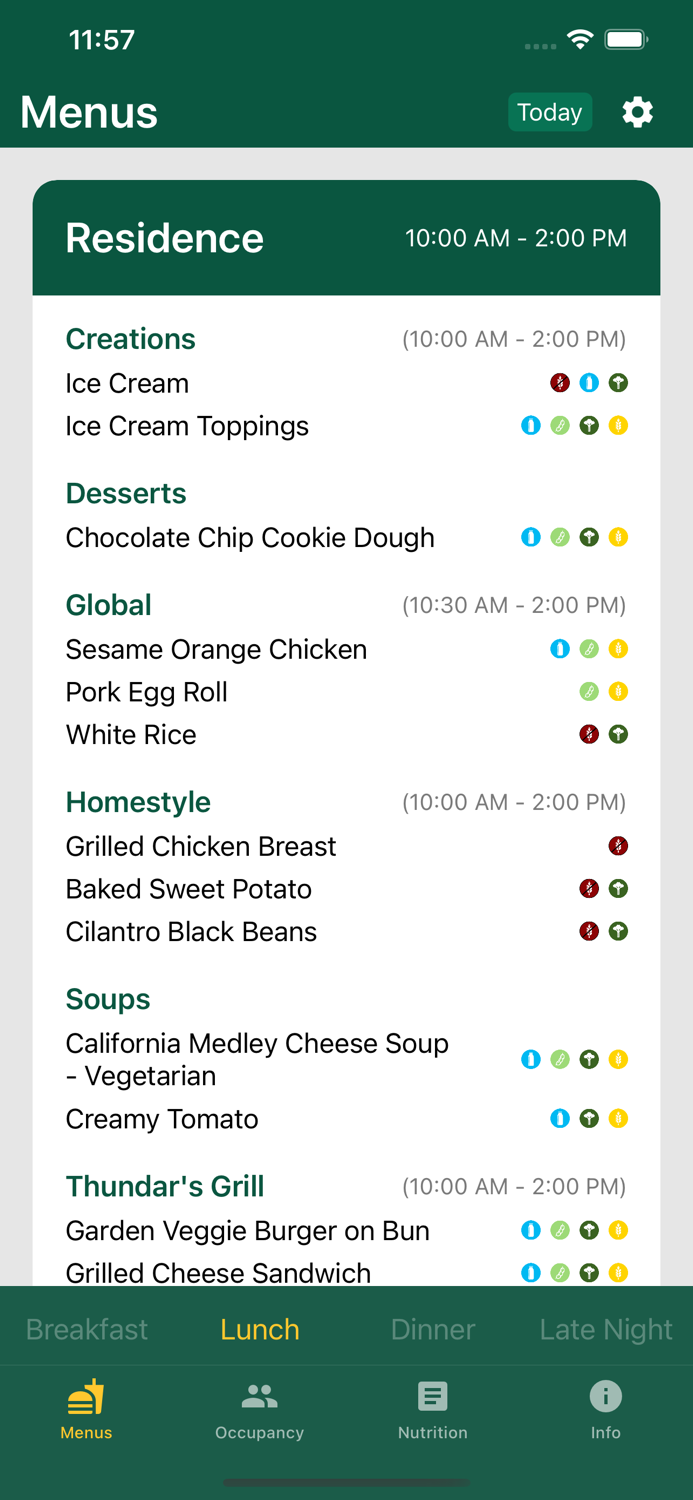Tap the vegan tree icon for Baked Sweet Potato
The image size is (693, 1500).
(618, 888)
